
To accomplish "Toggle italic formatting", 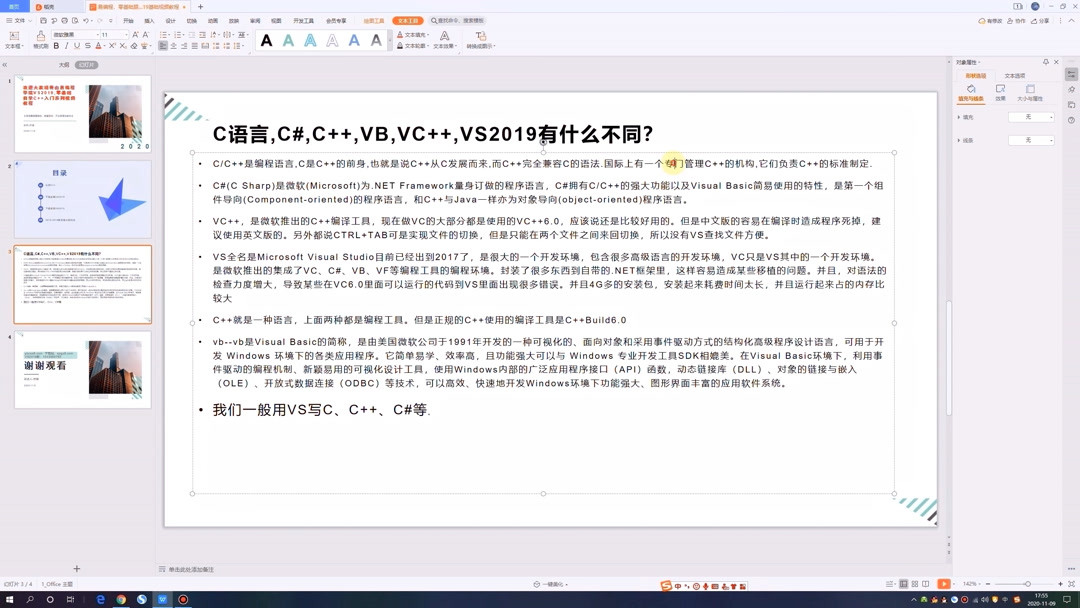I will click(x=66, y=47).
